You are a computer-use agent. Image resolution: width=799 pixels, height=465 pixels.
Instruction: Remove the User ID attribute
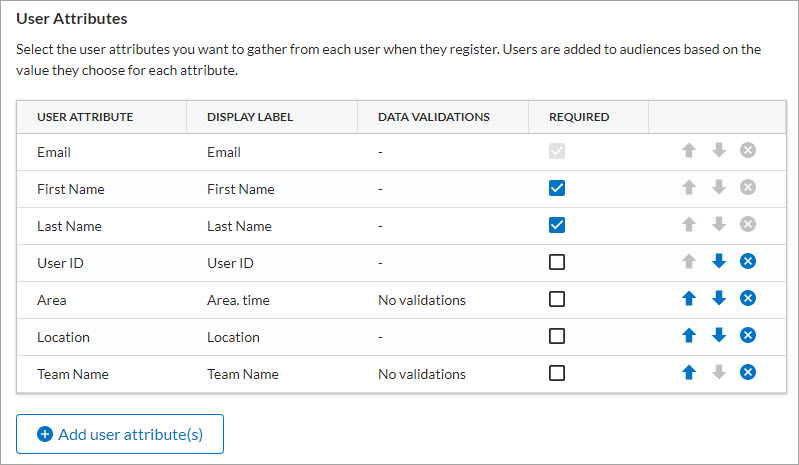click(748, 262)
